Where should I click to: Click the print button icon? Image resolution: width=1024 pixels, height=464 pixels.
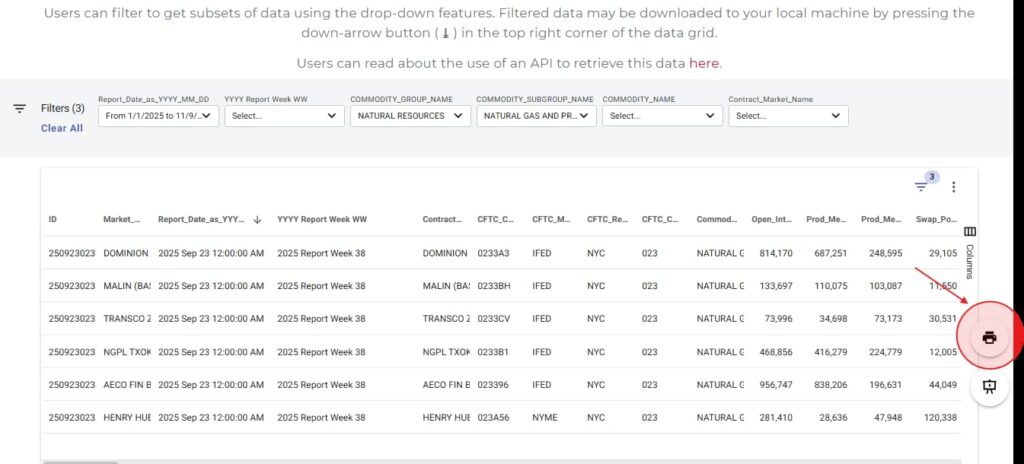click(x=989, y=338)
